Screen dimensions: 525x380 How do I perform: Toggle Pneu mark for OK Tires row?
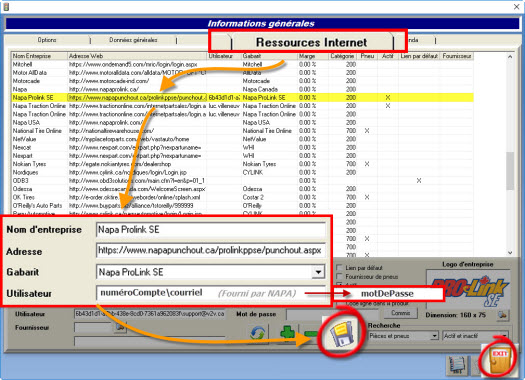367,197
